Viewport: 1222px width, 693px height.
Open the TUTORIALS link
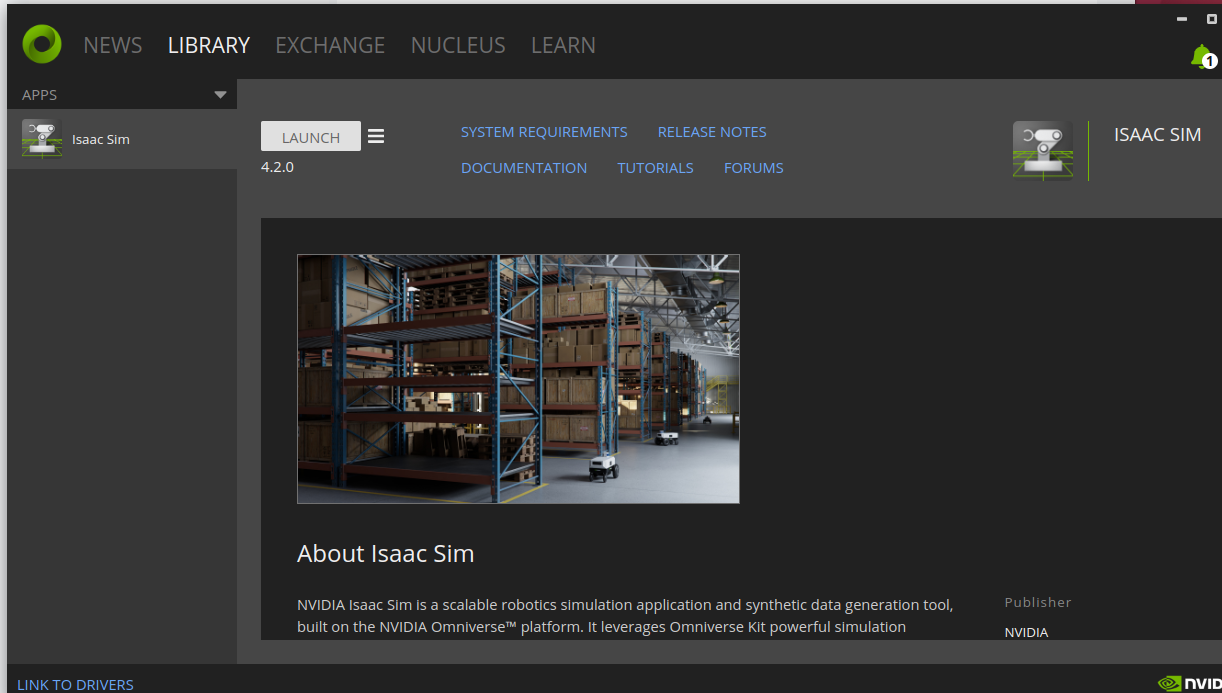pyautogui.click(x=655, y=168)
